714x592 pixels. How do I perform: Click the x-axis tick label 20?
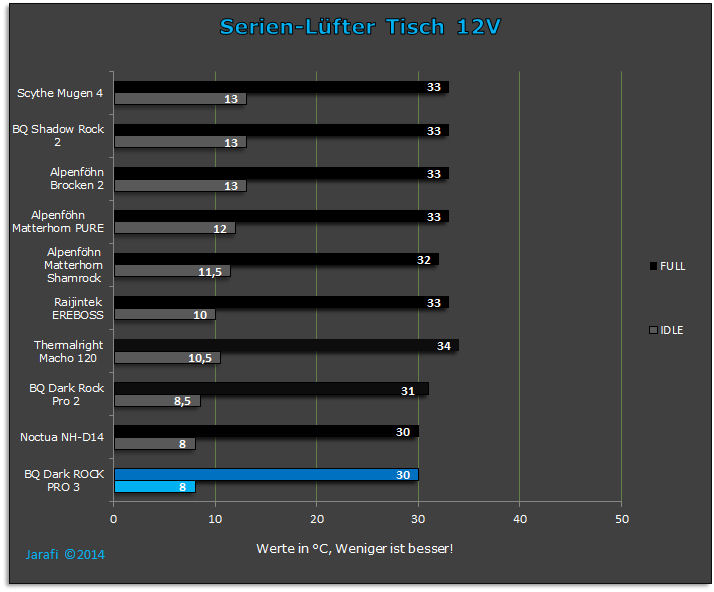point(317,519)
